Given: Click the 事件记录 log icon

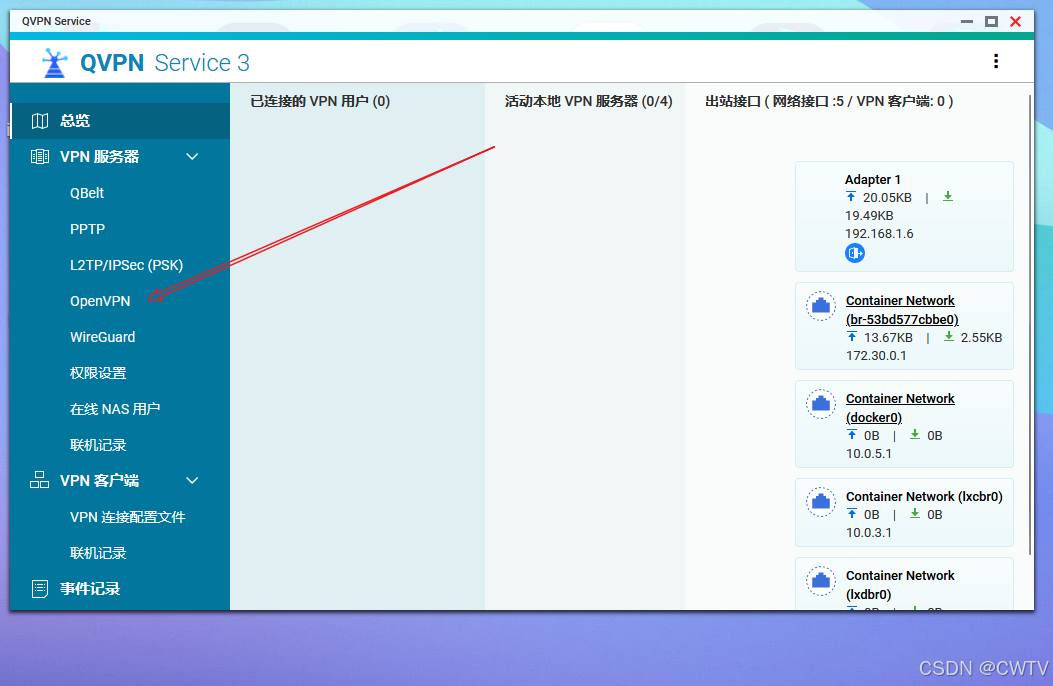Looking at the screenshot, I should [40, 589].
